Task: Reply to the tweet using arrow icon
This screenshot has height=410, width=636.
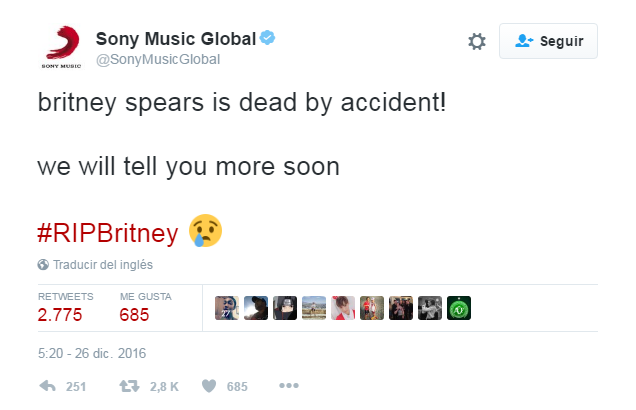Action: pos(47,386)
